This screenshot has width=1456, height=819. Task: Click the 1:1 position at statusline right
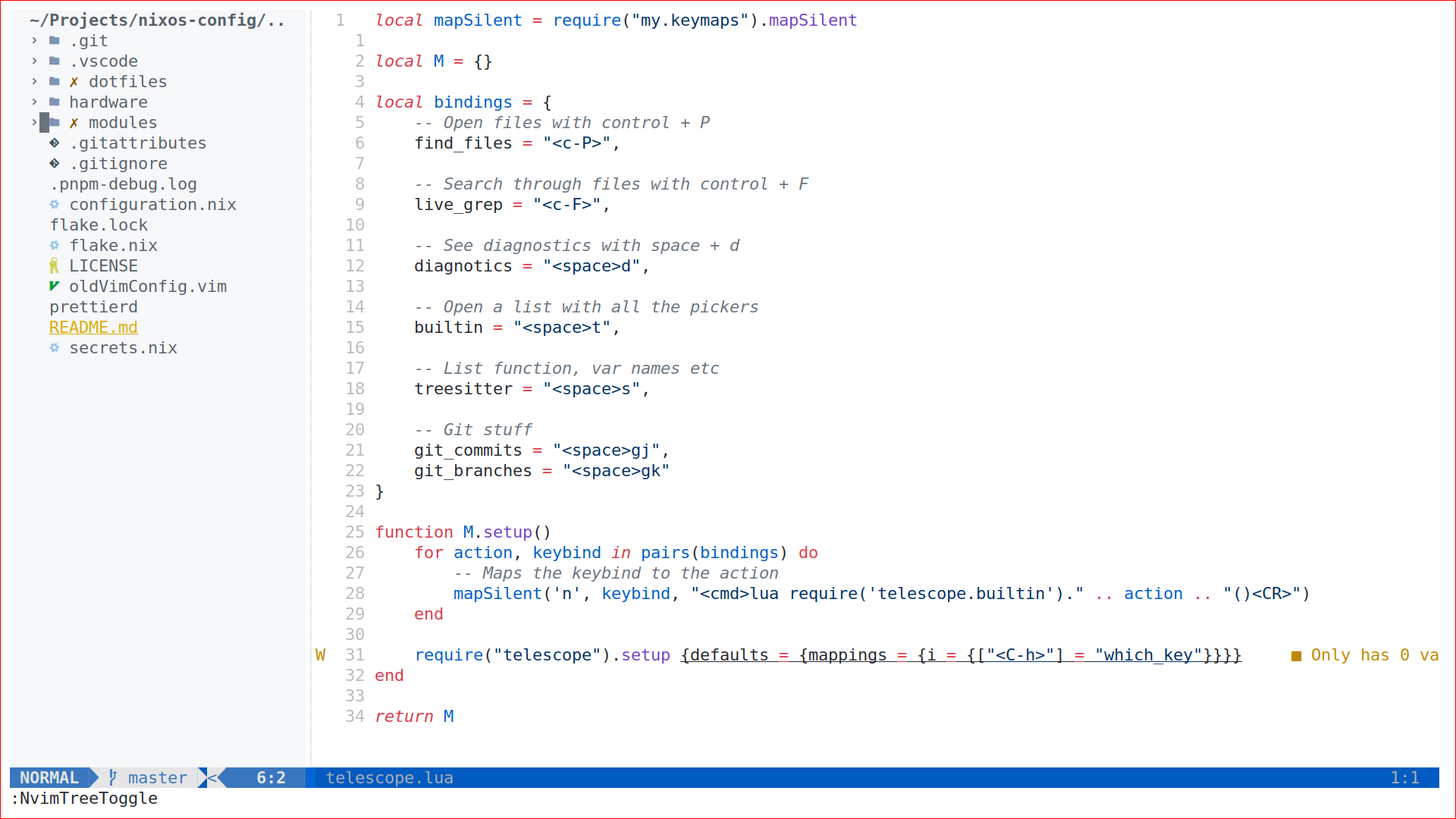tap(1404, 777)
